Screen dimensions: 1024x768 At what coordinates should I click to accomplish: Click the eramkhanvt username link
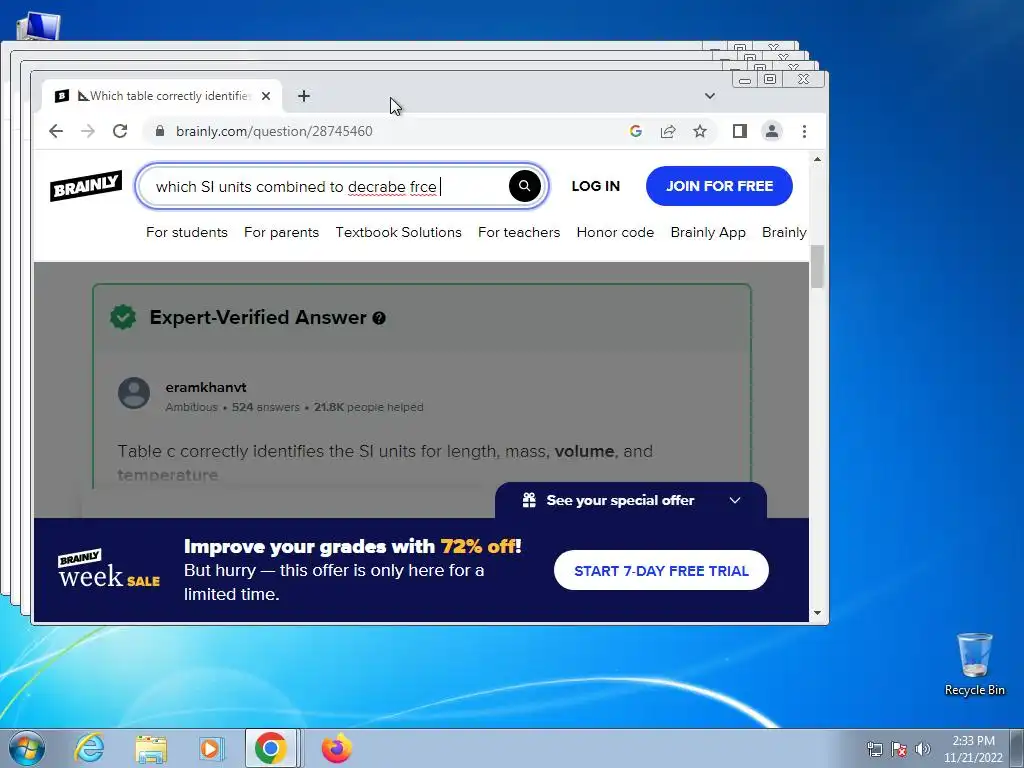click(x=206, y=387)
